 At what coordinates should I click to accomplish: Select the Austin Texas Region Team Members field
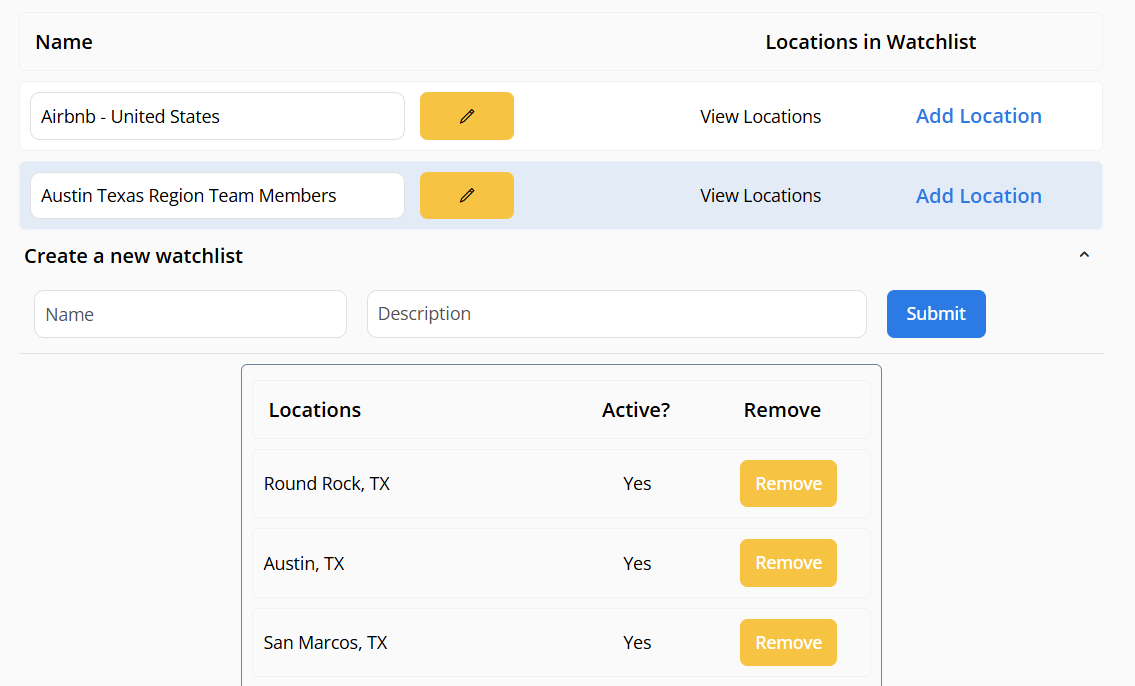[217, 196]
